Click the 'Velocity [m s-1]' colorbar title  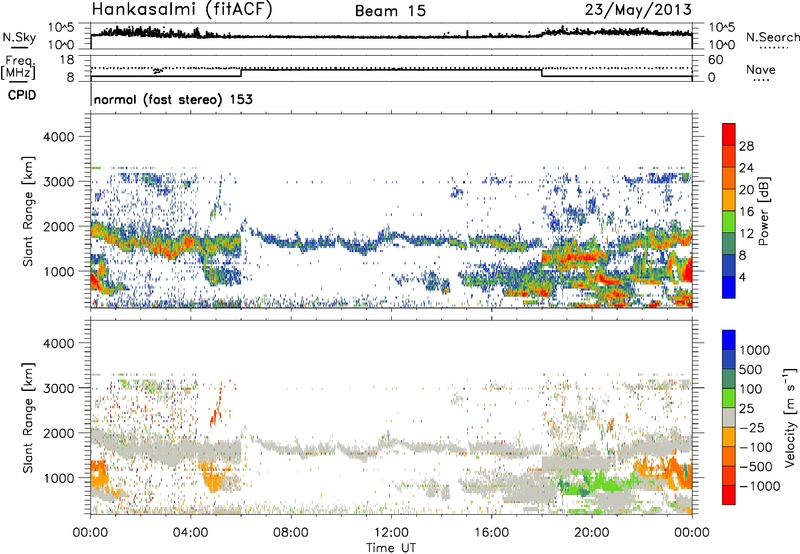pos(790,417)
